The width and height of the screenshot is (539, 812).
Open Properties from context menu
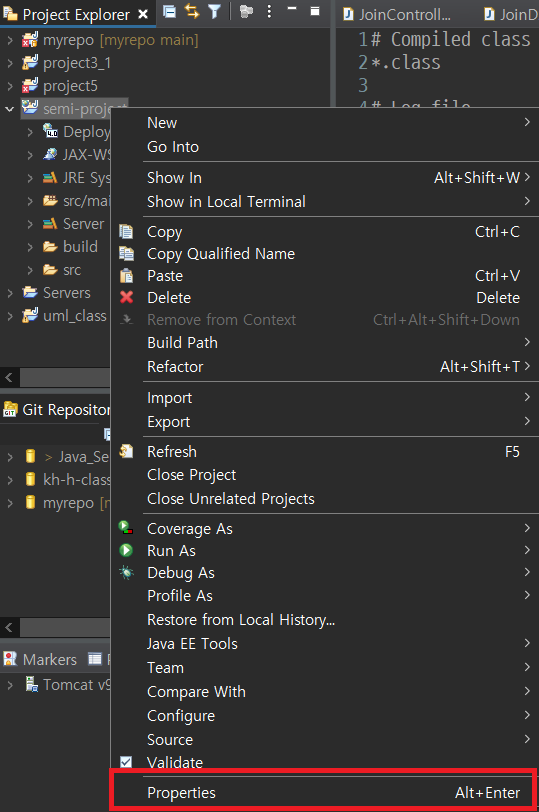pyautogui.click(x=325, y=793)
